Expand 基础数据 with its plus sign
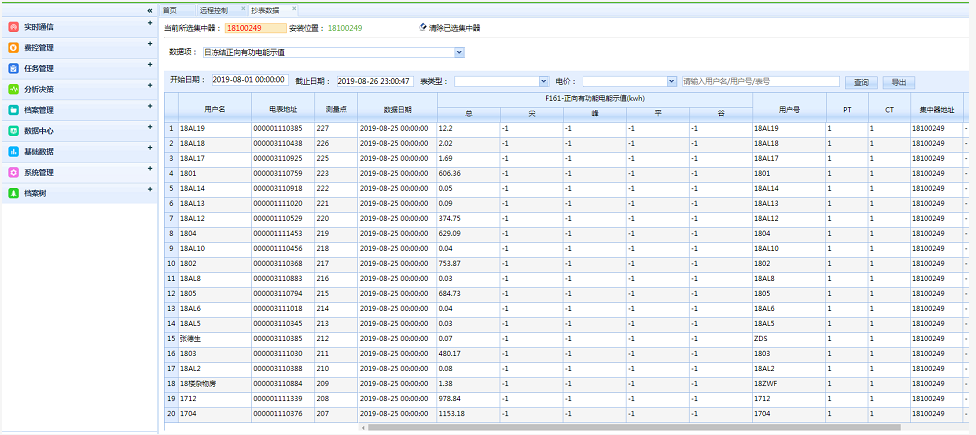 click(150, 148)
